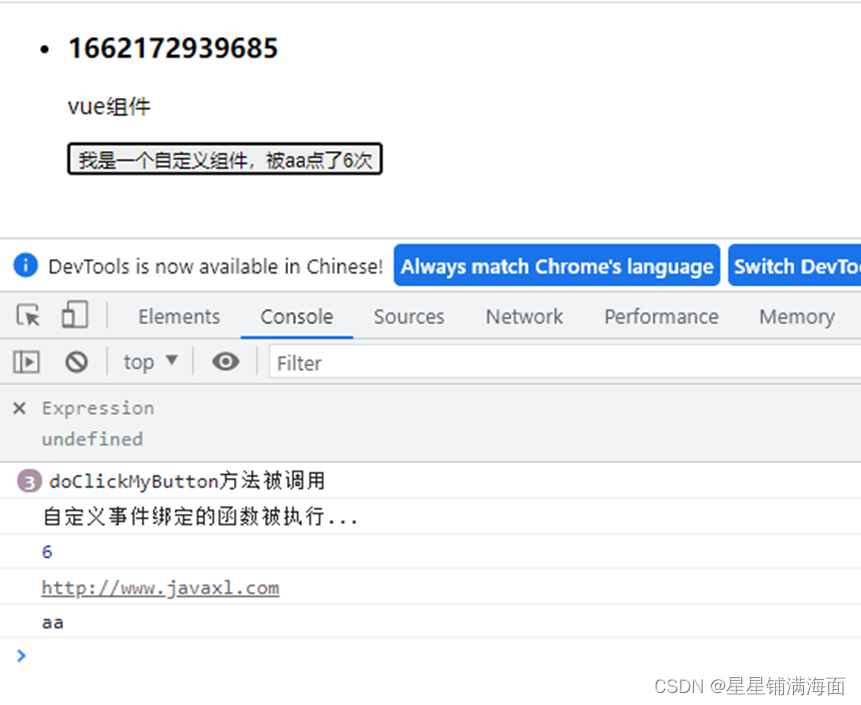Click the repeat count badge showing 3

pyautogui.click(x=29, y=481)
